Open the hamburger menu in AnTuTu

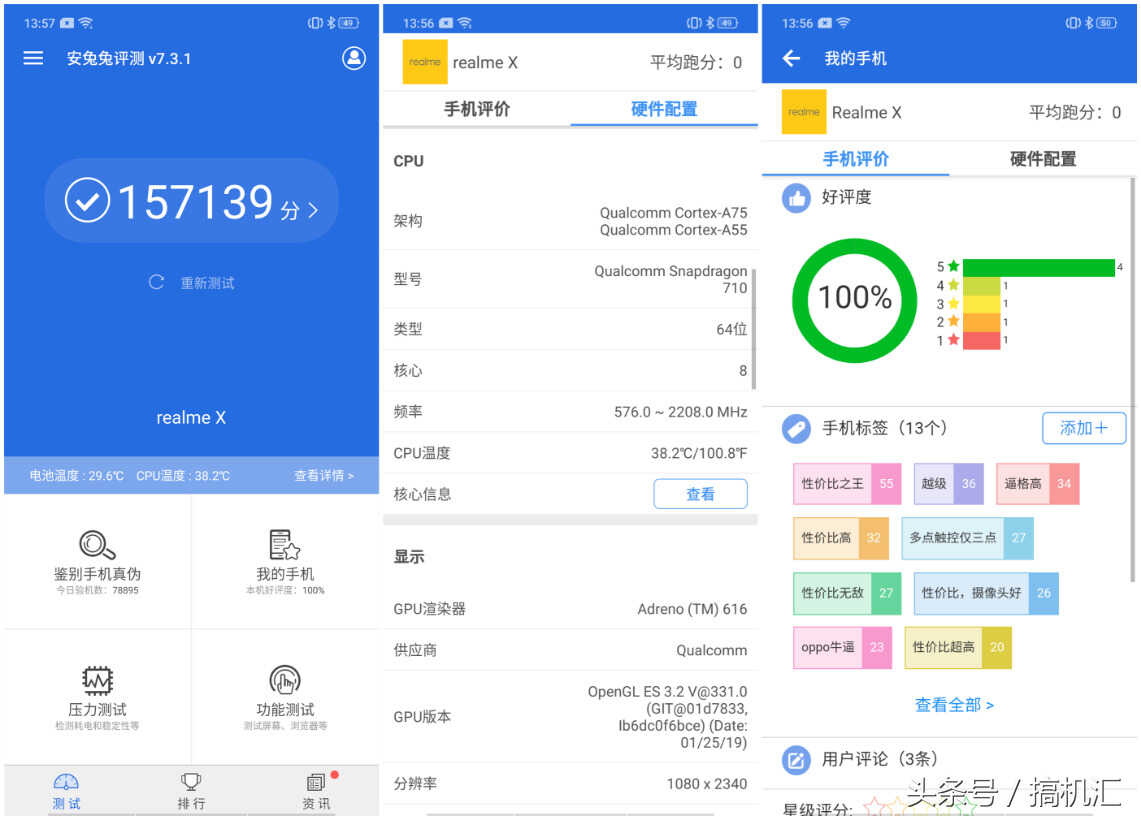[x=33, y=58]
